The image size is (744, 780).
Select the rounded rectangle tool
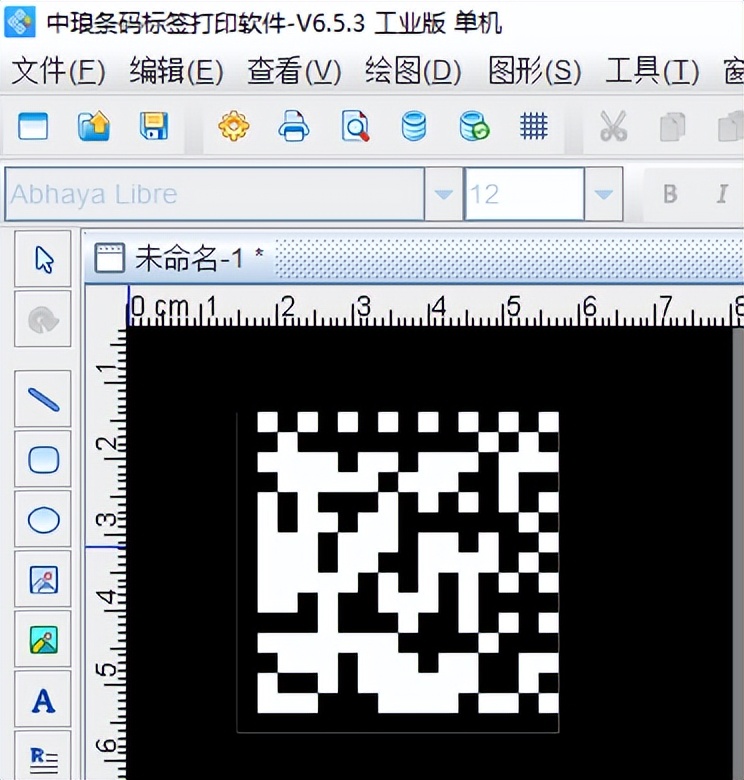click(x=43, y=459)
